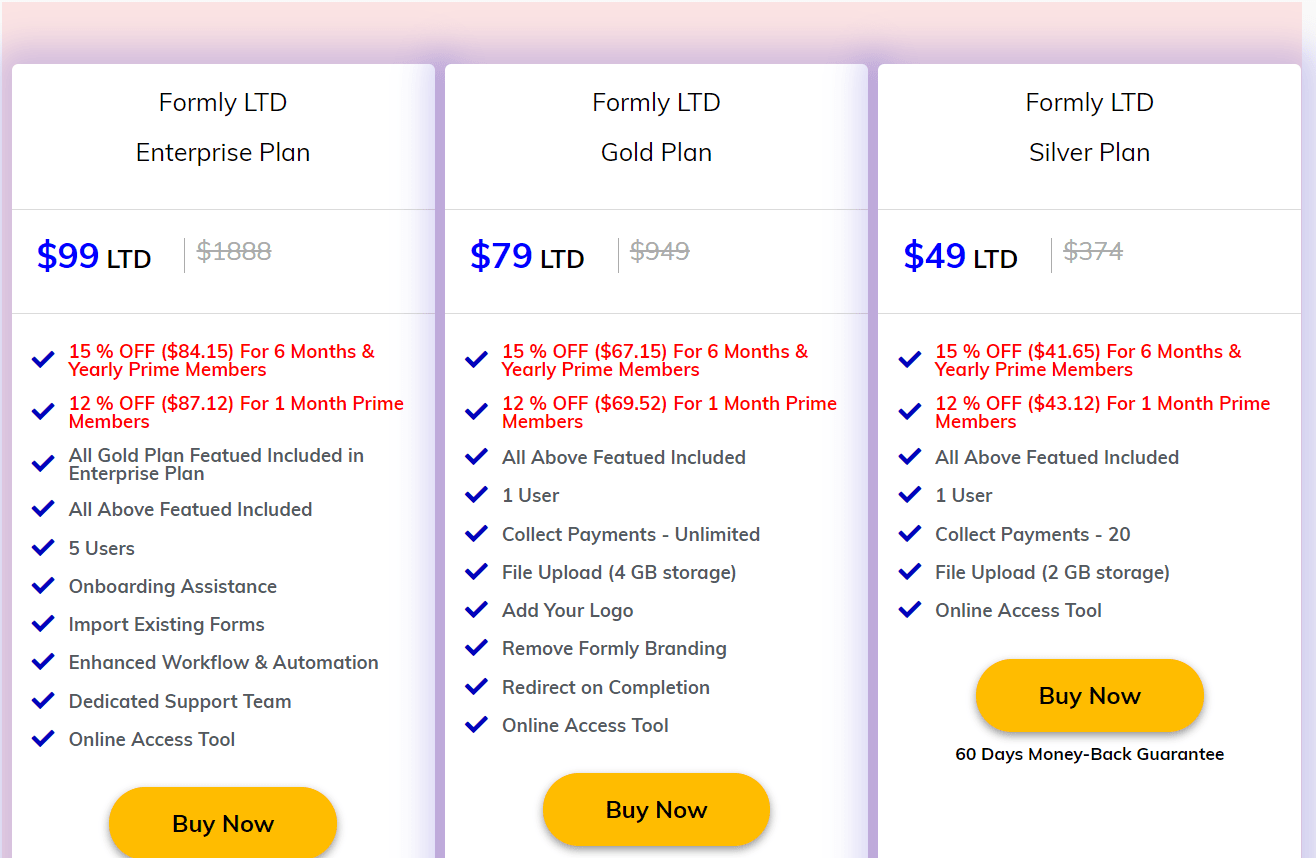Viewport: 1316px width, 858px height.
Task: Click Buy Now on the Enterprise Plan
Action: click(222, 823)
